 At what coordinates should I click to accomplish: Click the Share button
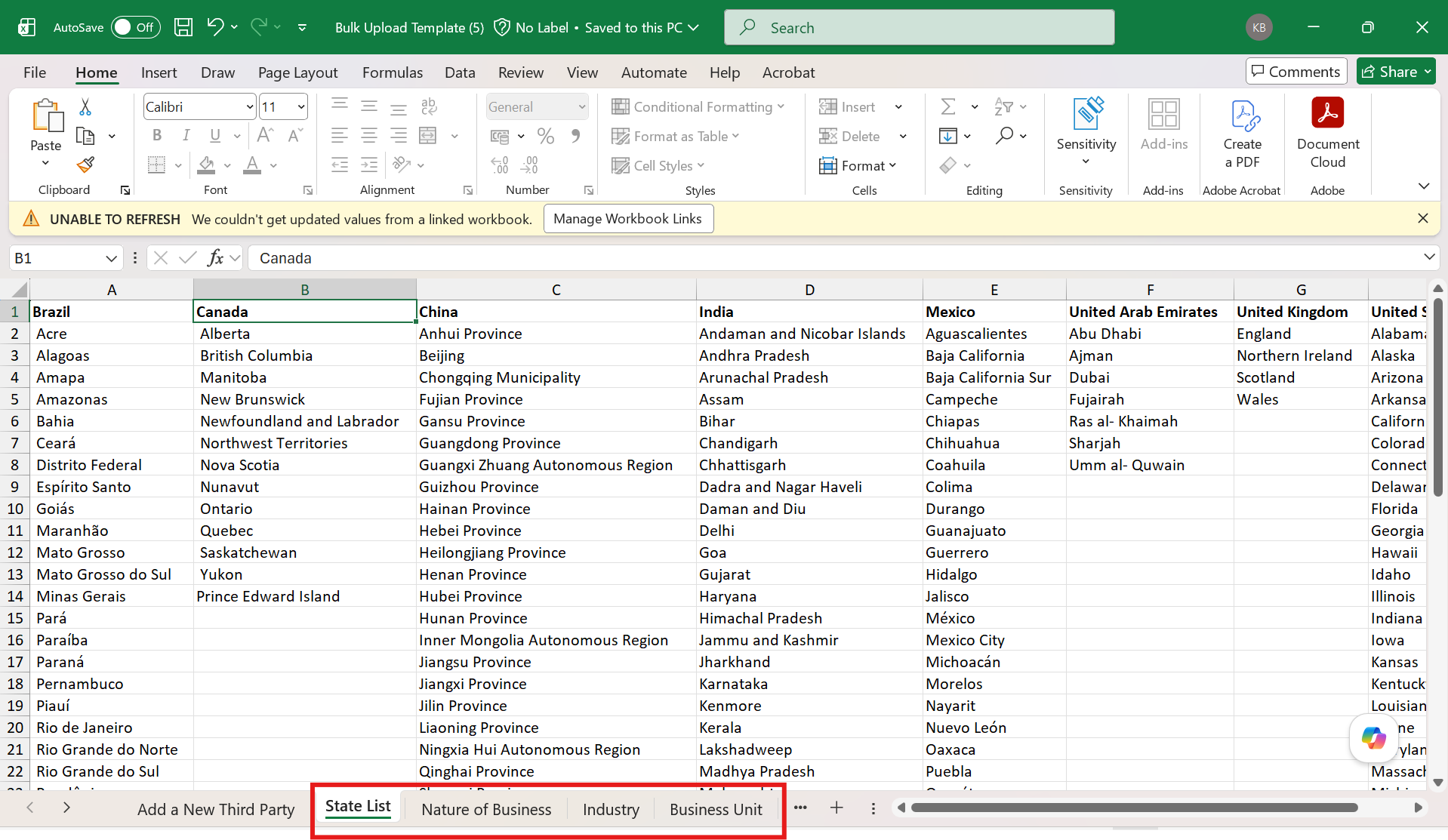tap(1395, 72)
